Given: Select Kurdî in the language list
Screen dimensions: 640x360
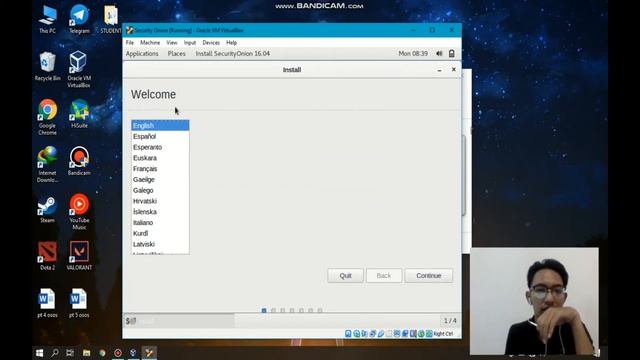Looking at the screenshot, I should [x=160, y=233].
